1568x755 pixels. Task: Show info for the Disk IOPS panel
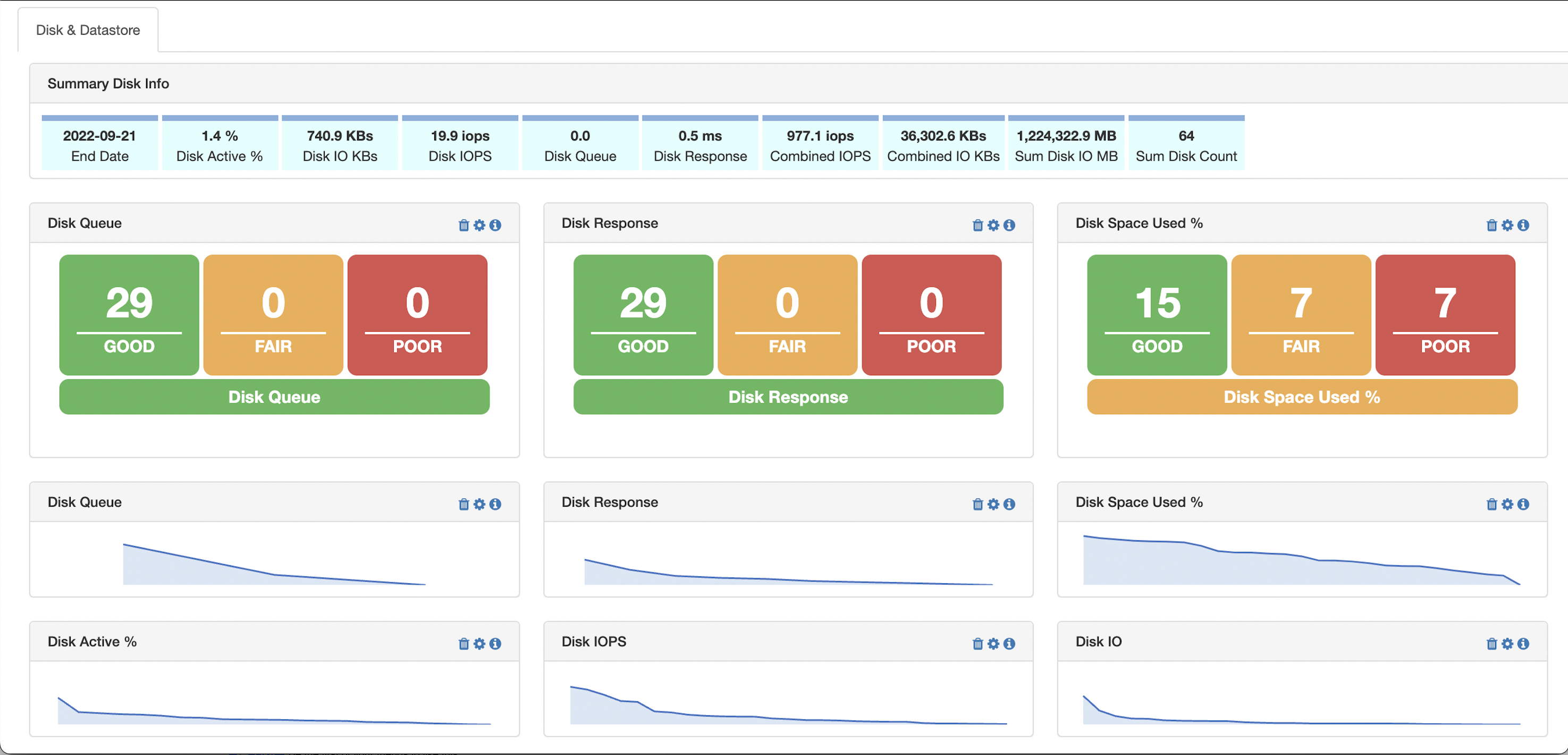(1009, 643)
